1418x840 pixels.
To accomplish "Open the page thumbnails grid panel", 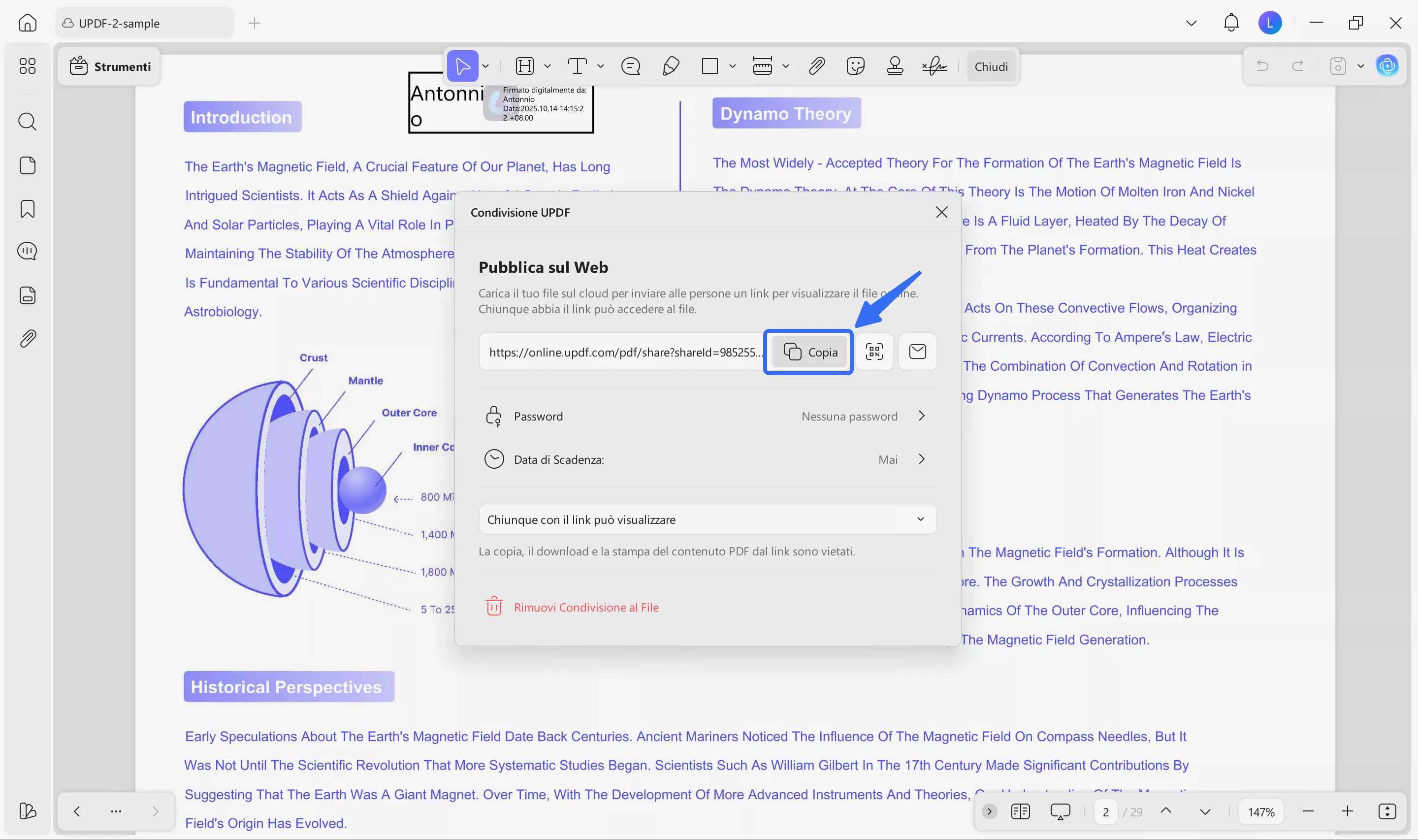I will pos(27,66).
